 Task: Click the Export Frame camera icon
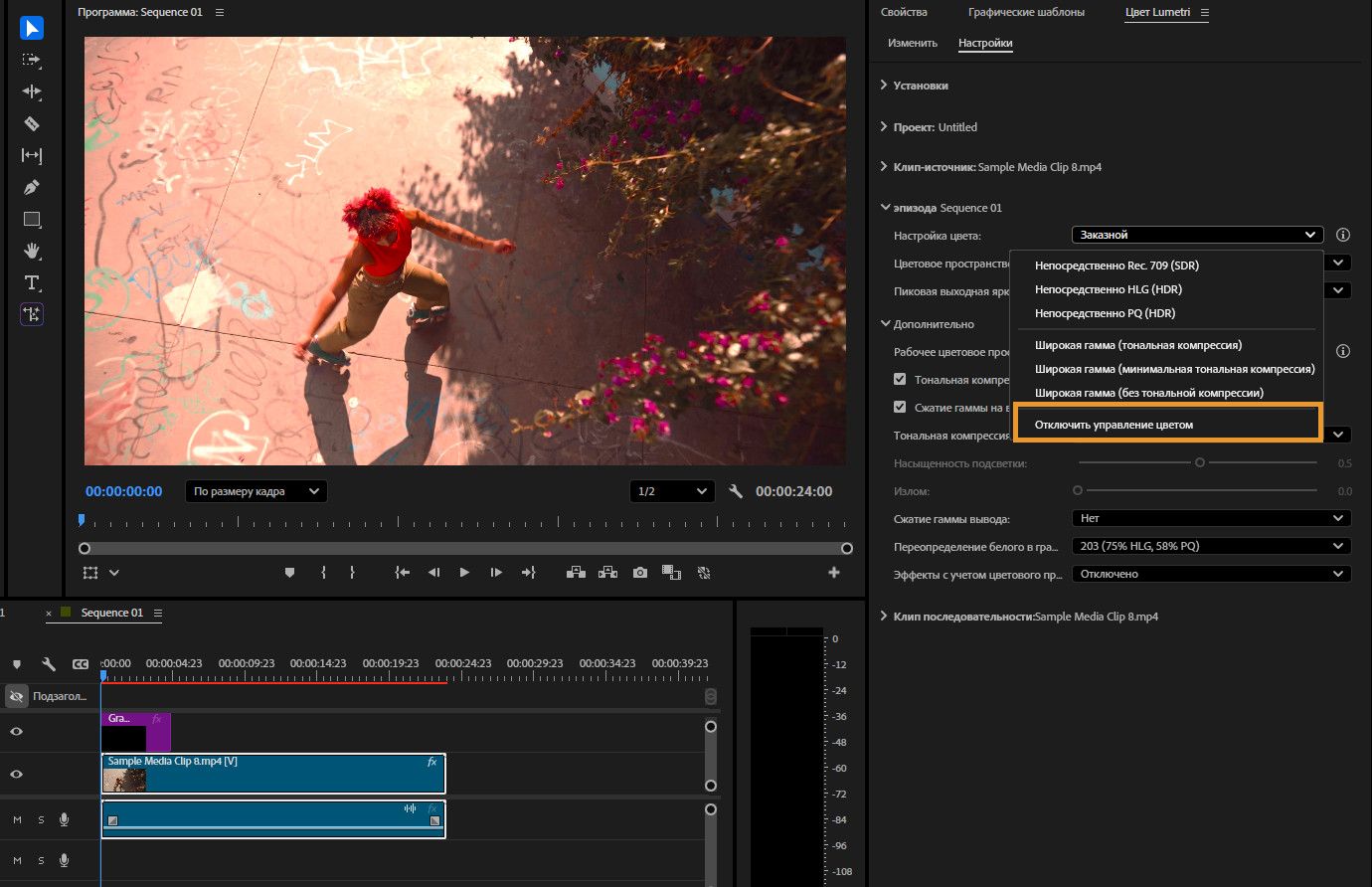(x=639, y=573)
